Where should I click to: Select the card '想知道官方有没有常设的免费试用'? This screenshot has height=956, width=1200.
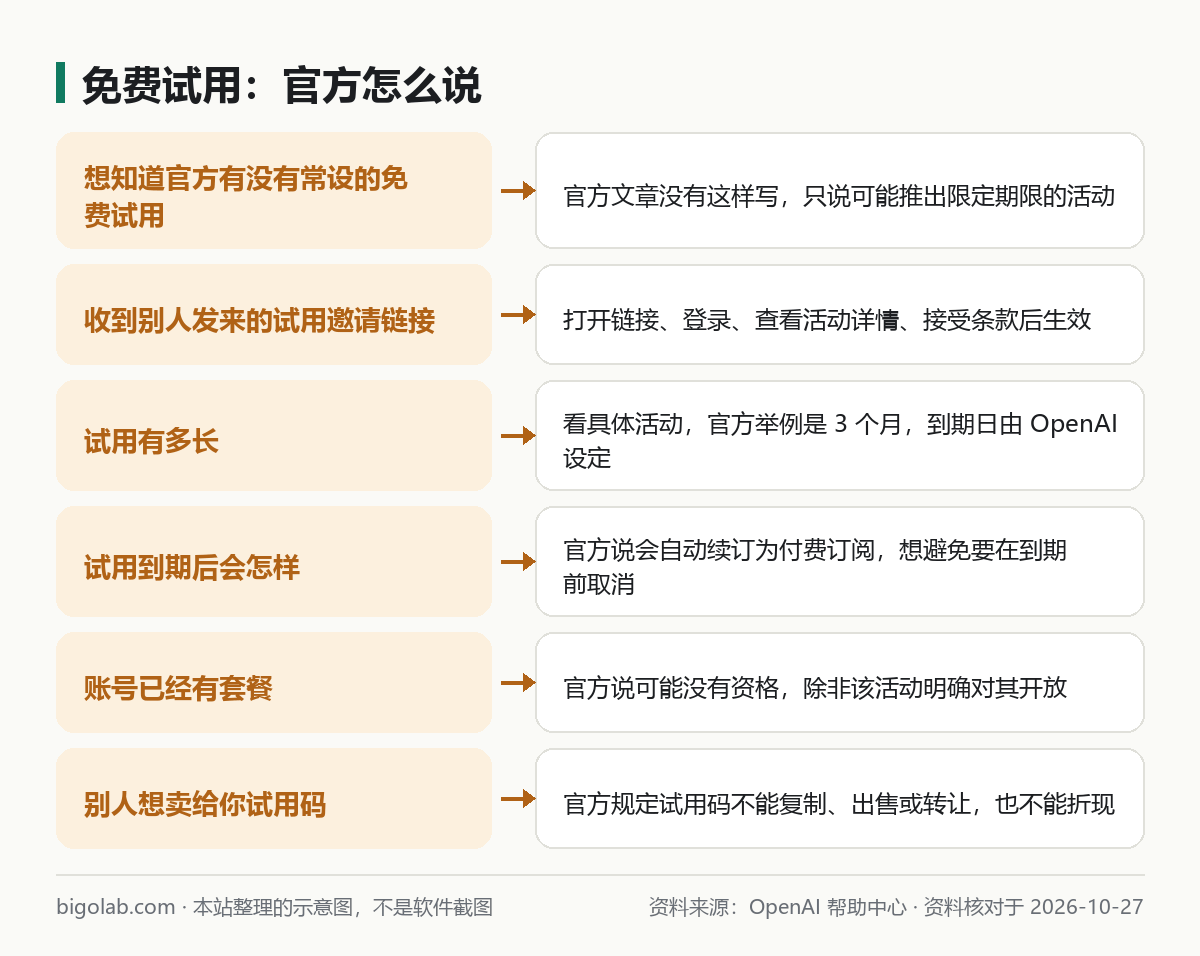coord(274,190)
